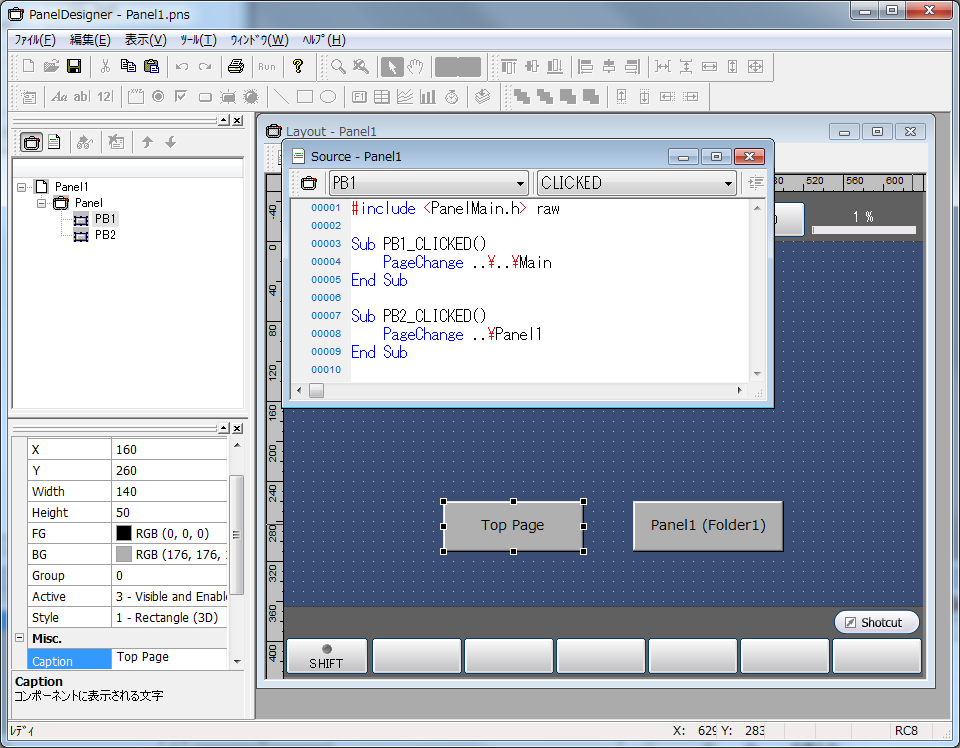Image resolution: width=960 pixels, height=748 pixels.
Task: Open the 表示(V) menu
Action: [x=145, y=40]
